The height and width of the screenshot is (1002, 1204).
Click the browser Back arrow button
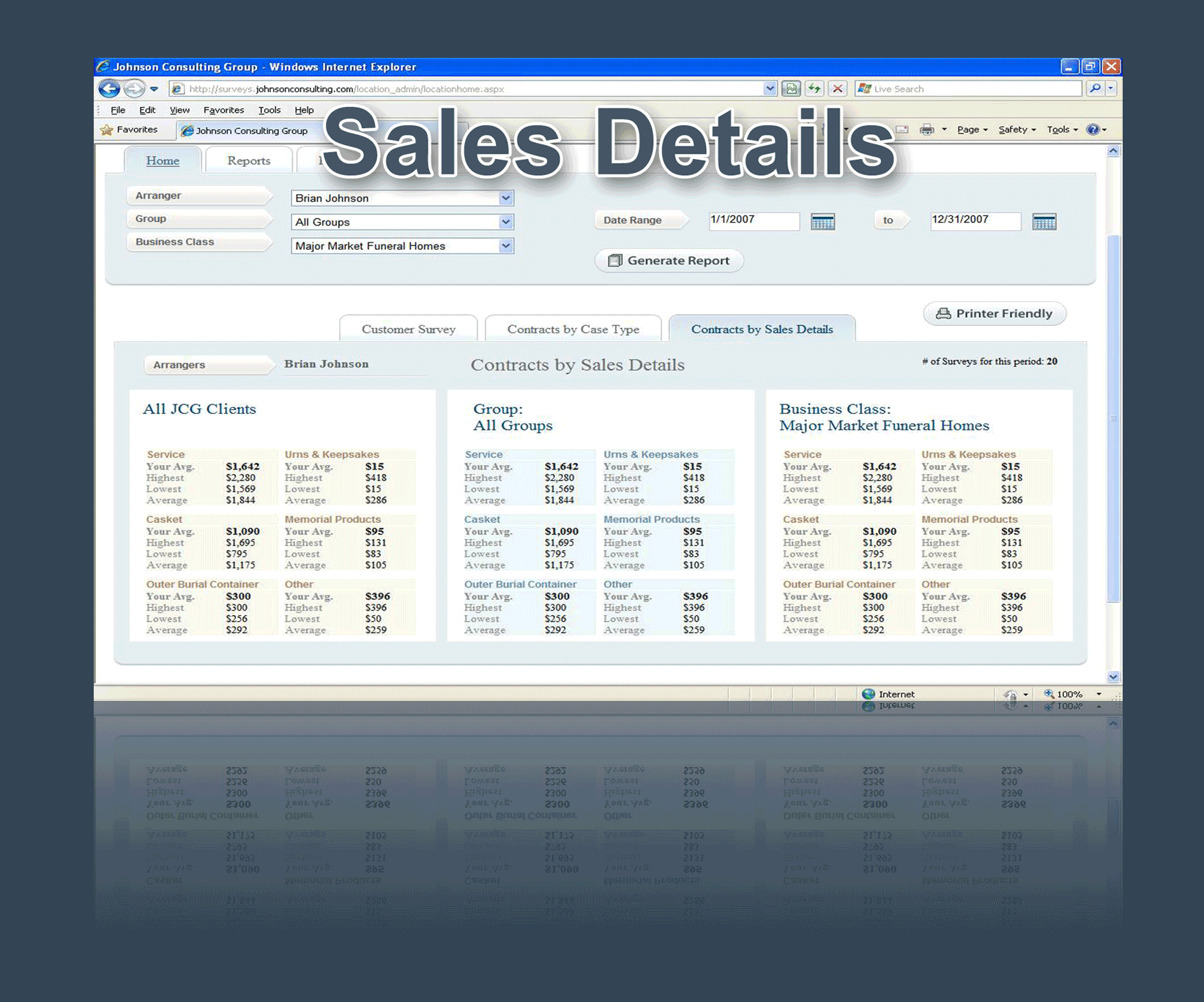point(109,89)
